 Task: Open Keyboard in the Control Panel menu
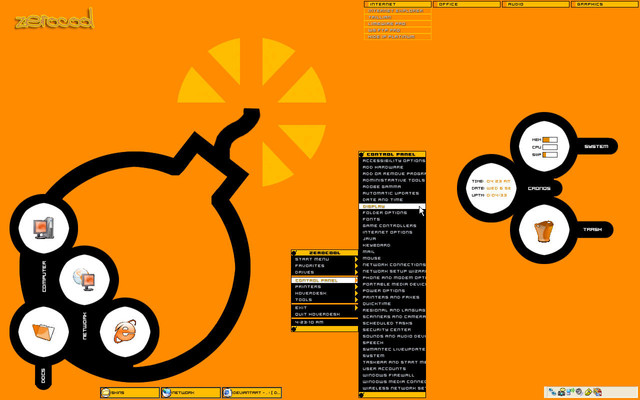[x=392, y=245]
